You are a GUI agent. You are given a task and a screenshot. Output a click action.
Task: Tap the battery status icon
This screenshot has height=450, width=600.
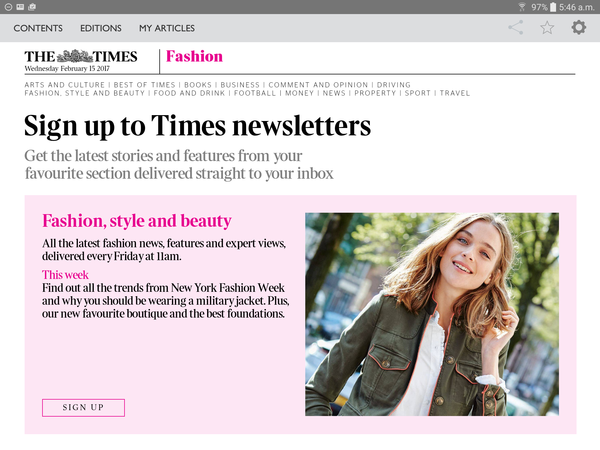point(553,7)
